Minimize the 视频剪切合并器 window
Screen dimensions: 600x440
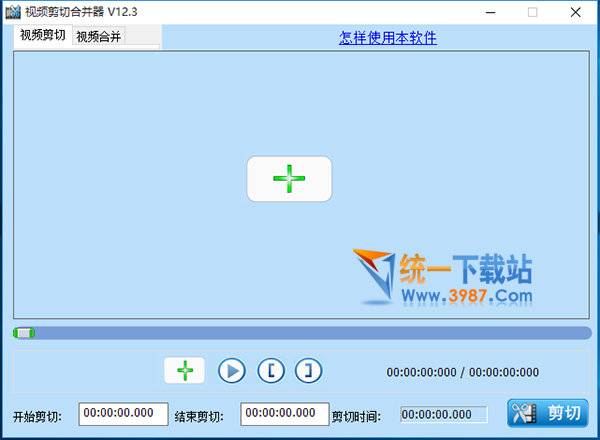coord(488,12)
